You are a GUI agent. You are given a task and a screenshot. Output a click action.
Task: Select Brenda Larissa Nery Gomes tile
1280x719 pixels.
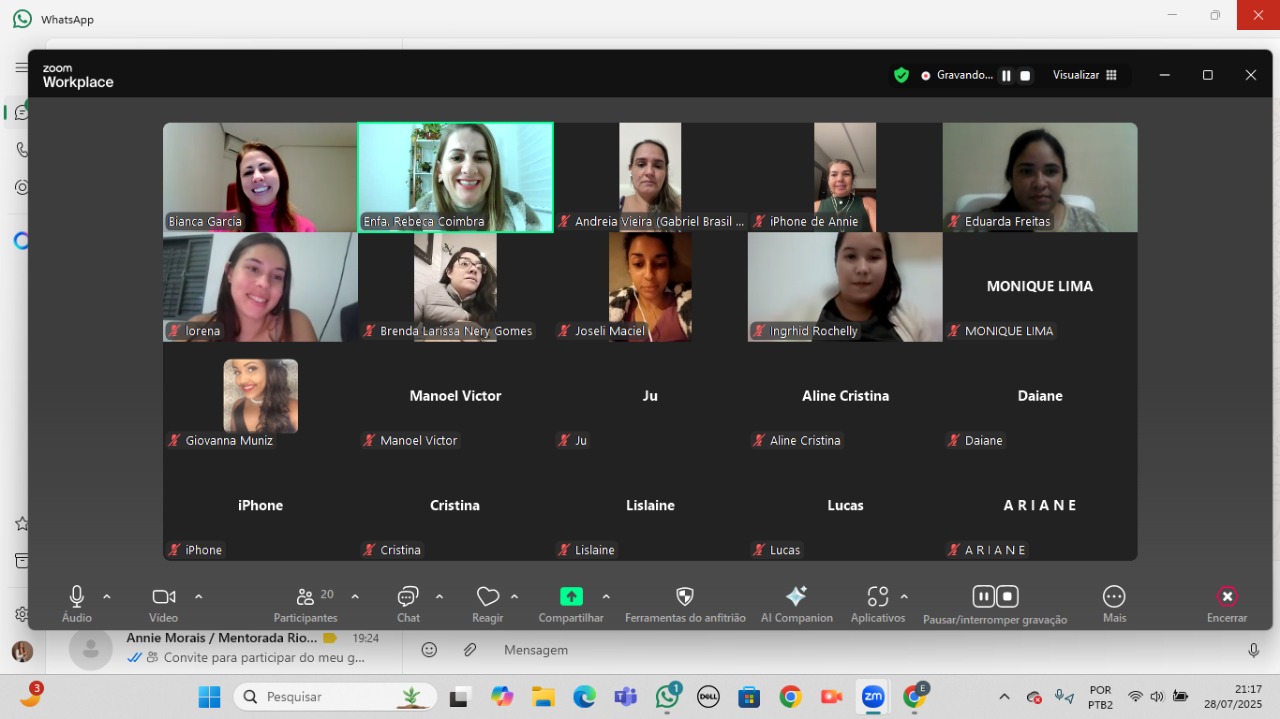(x=455, y=287)
